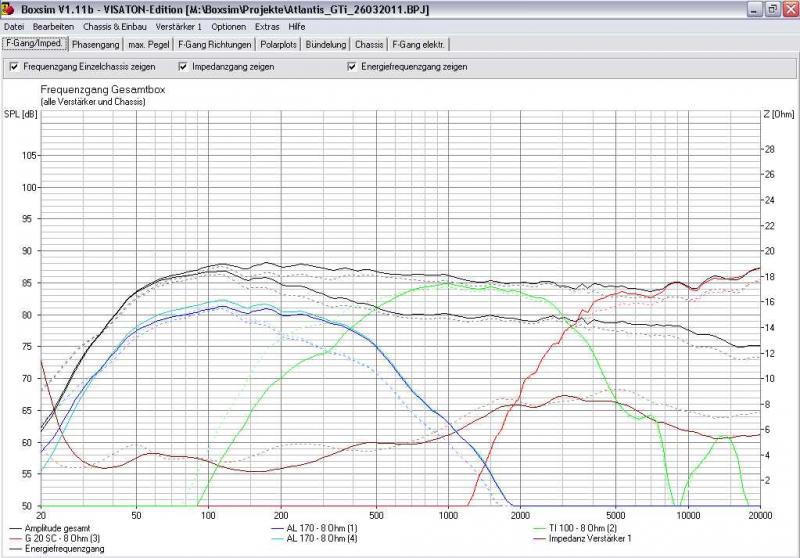
Task: Switch to the max. Pegel tab
Action: [148, 45]
